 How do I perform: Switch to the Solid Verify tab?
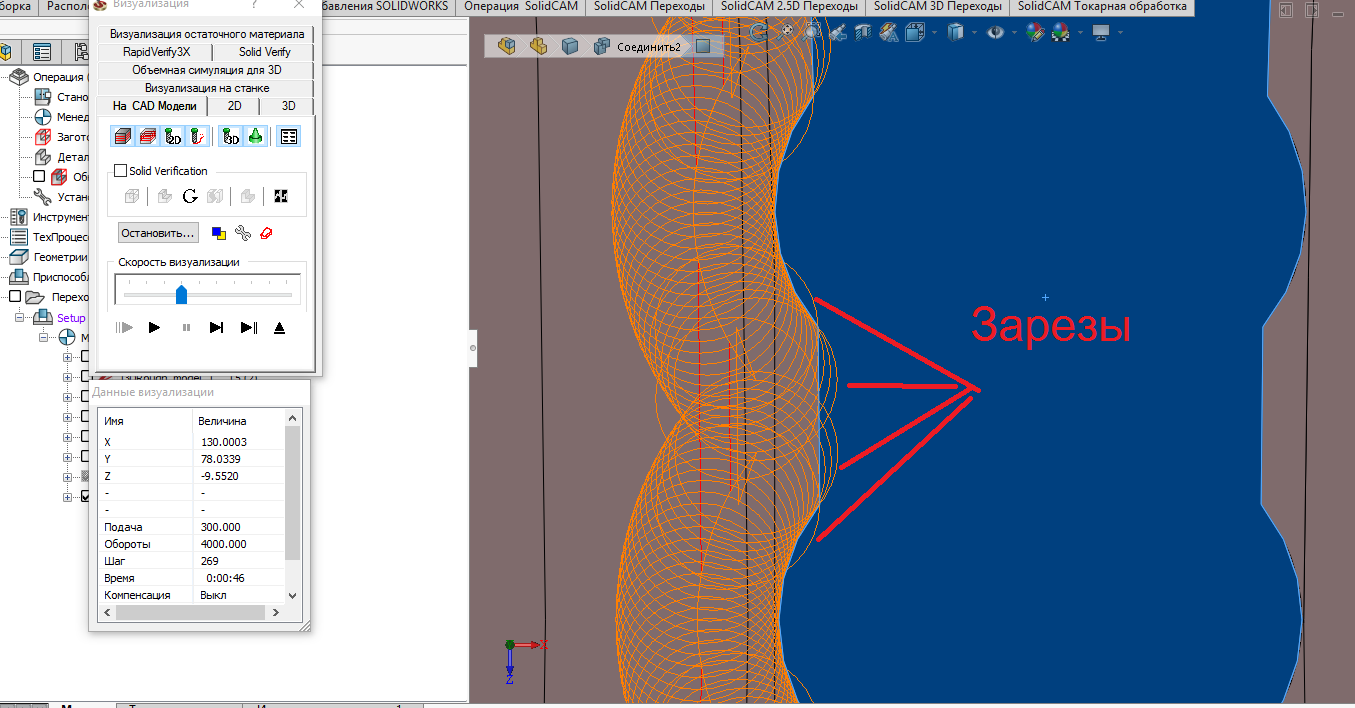tap(264, 52)
